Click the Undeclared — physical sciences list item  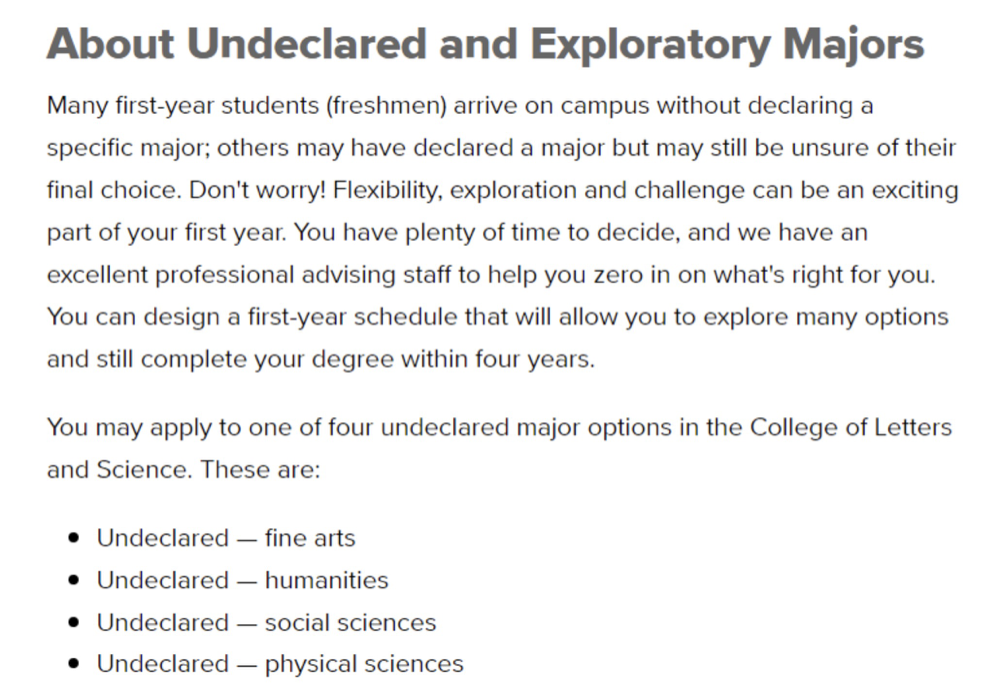[x=280, y=664]
